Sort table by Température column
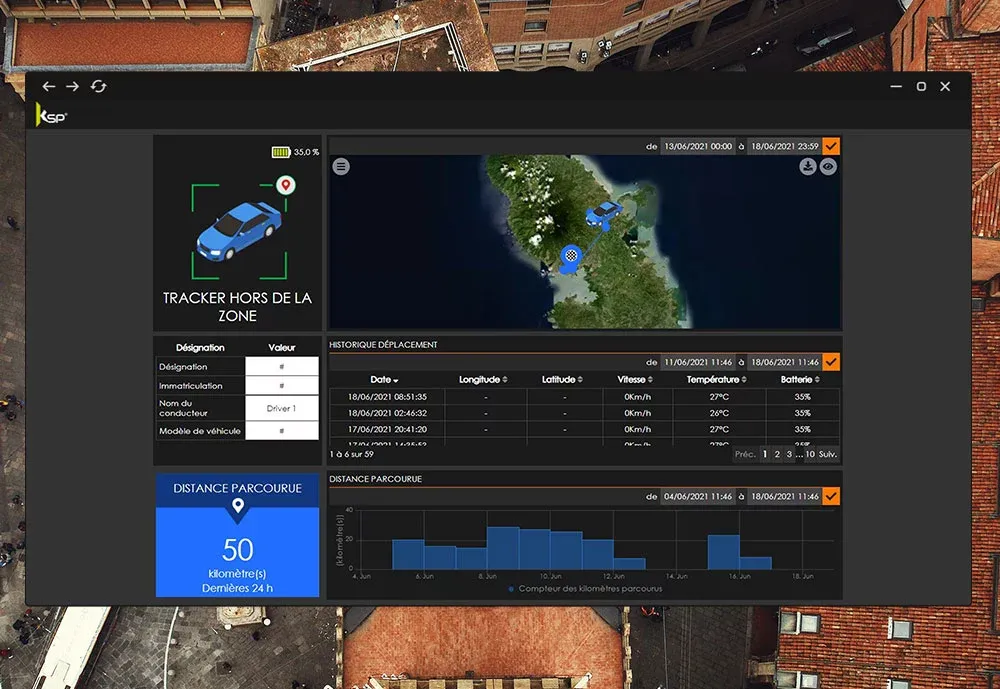This screenshot has height=689, width=1000. point(717,380)
